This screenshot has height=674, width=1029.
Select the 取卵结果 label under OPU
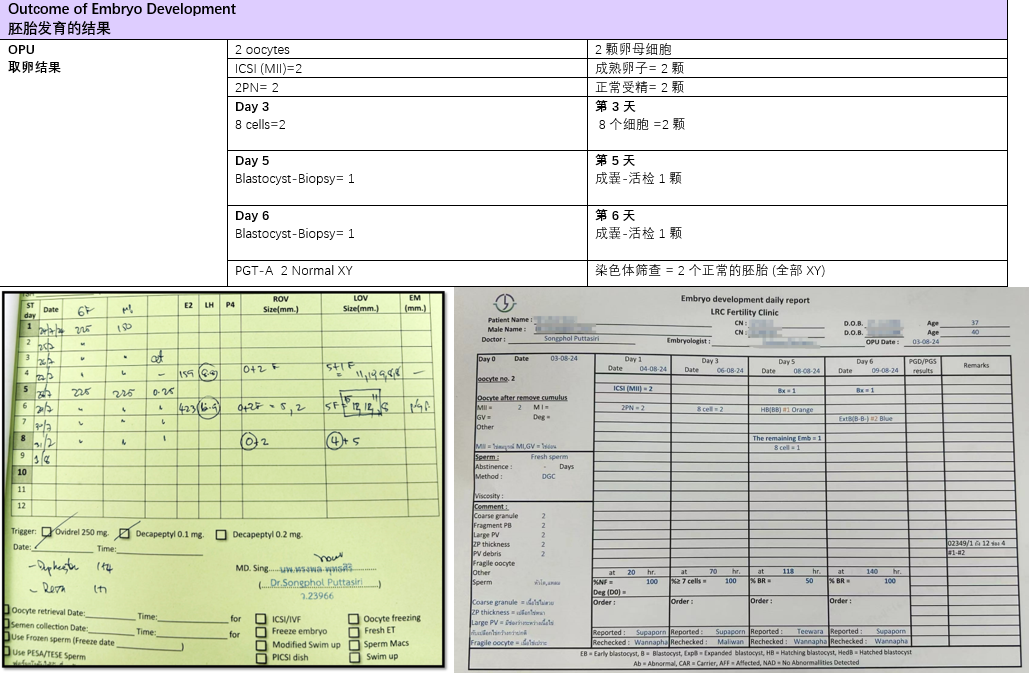[x=34, y=67]
